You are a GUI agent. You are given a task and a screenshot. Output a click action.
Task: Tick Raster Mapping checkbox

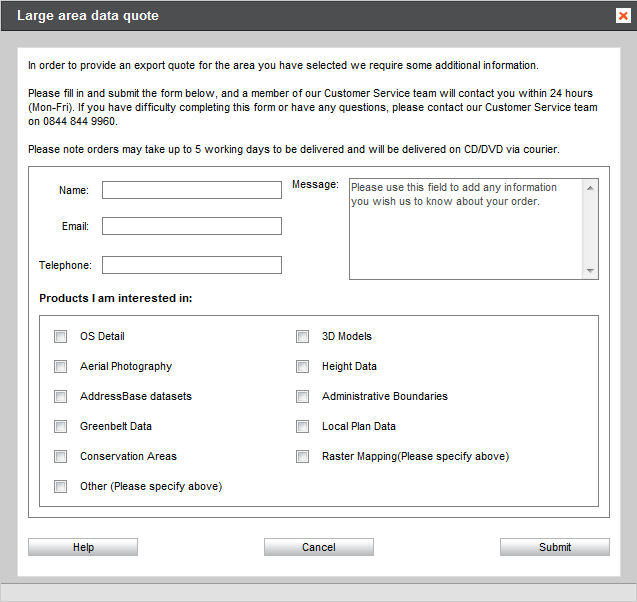tap(302, 457)
